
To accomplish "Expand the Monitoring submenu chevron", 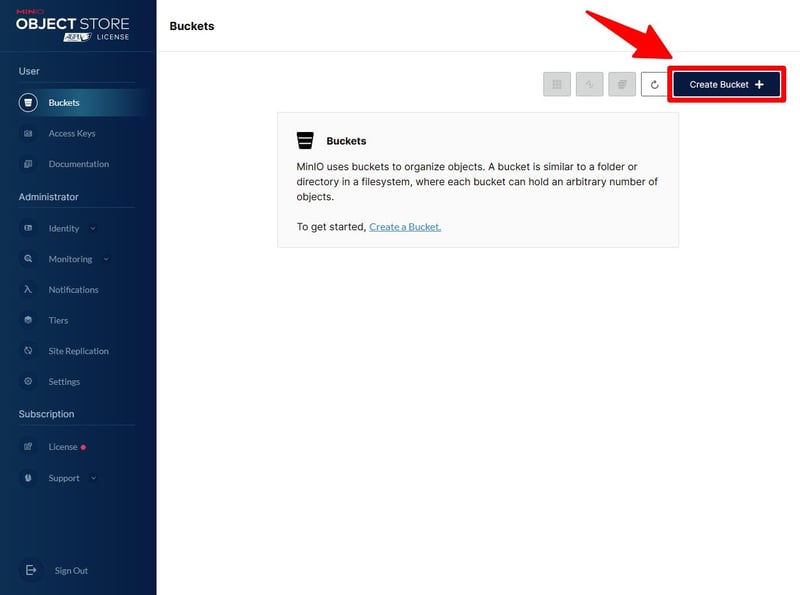I will coord(106,259).
